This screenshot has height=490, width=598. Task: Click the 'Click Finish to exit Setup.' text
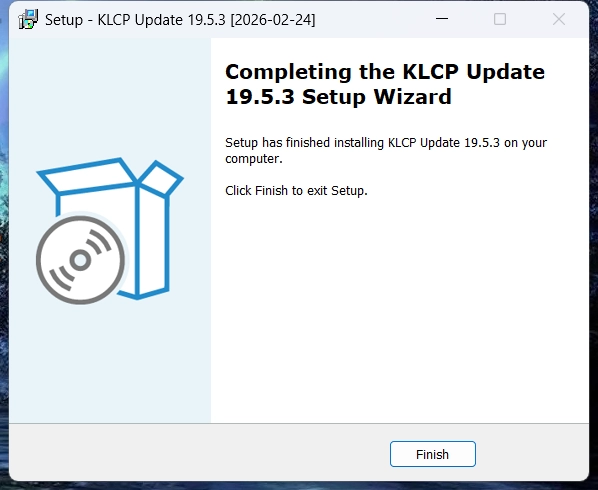tap(296, 190)
